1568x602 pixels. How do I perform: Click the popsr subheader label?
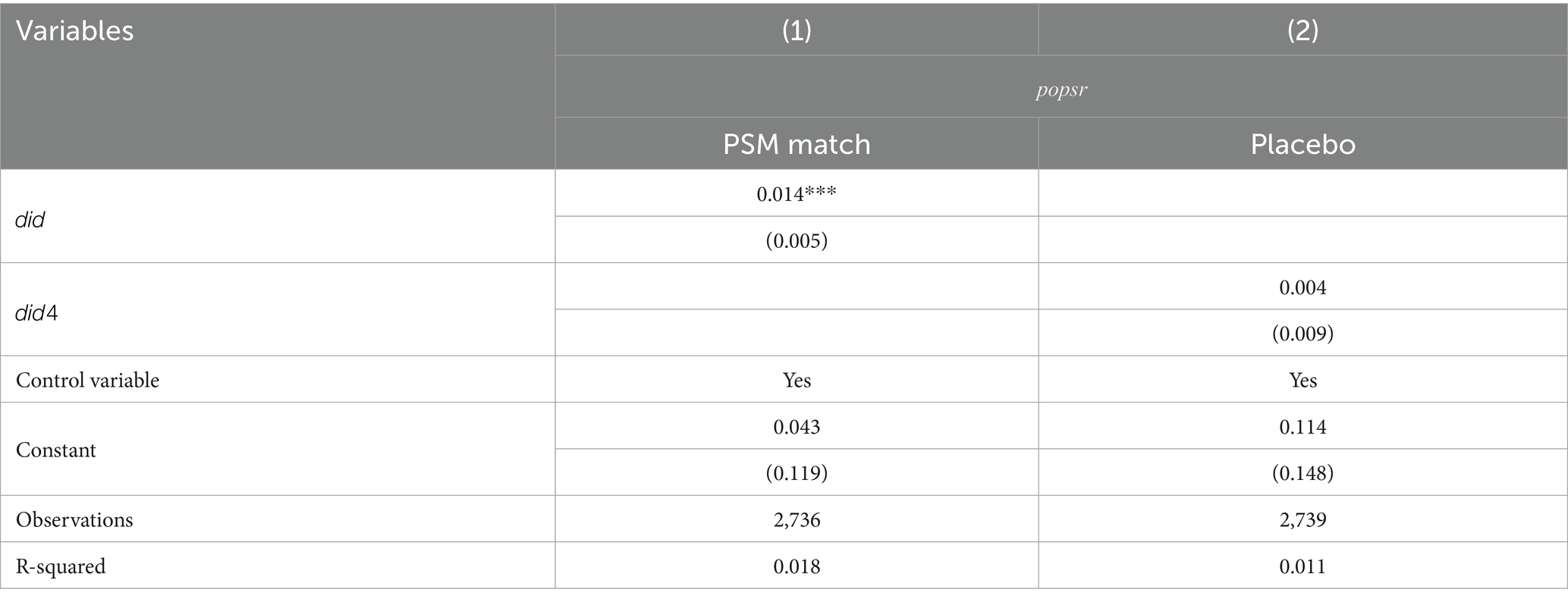tap(1061, 90)
